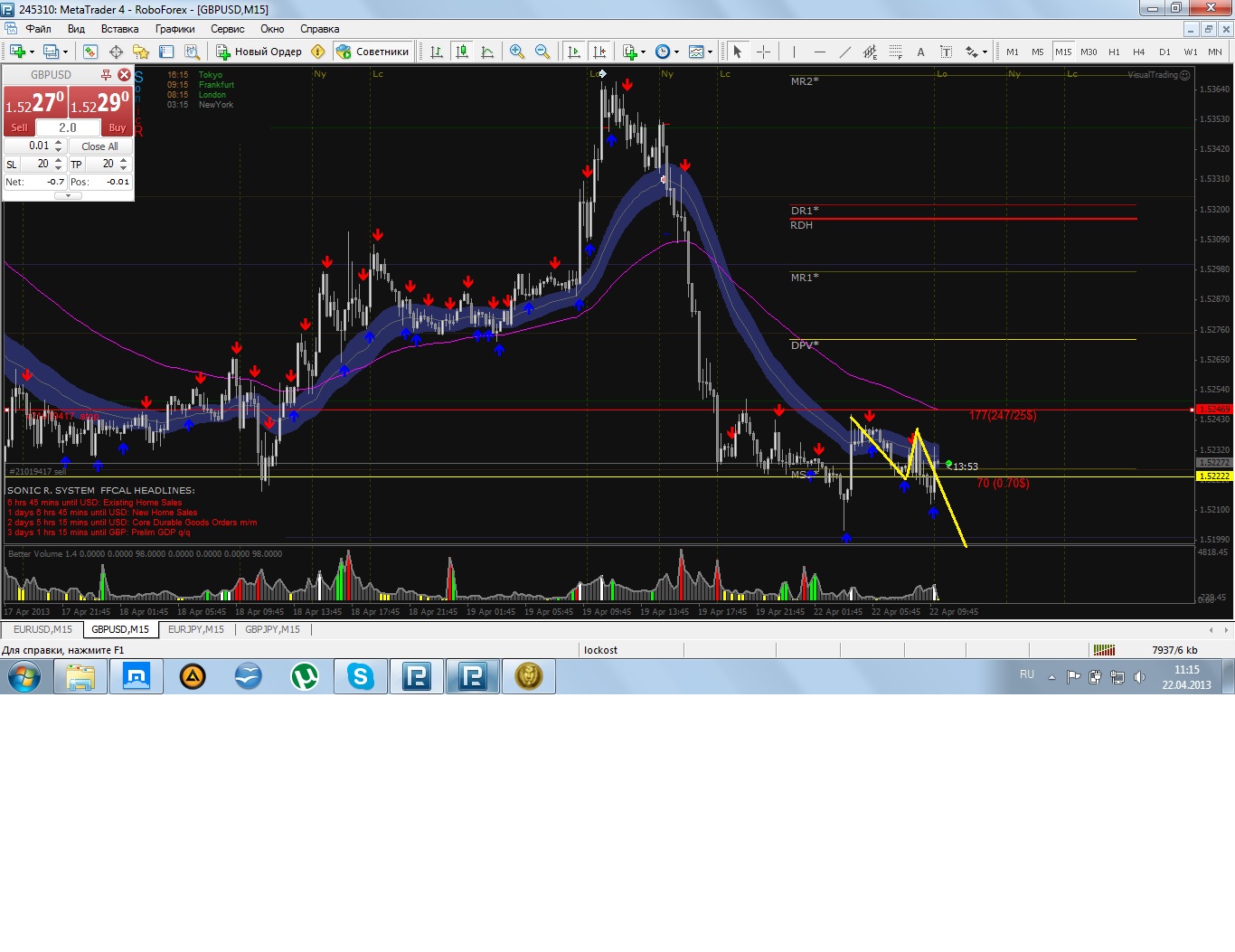Zoom out the chart

[x=542, y=52]
